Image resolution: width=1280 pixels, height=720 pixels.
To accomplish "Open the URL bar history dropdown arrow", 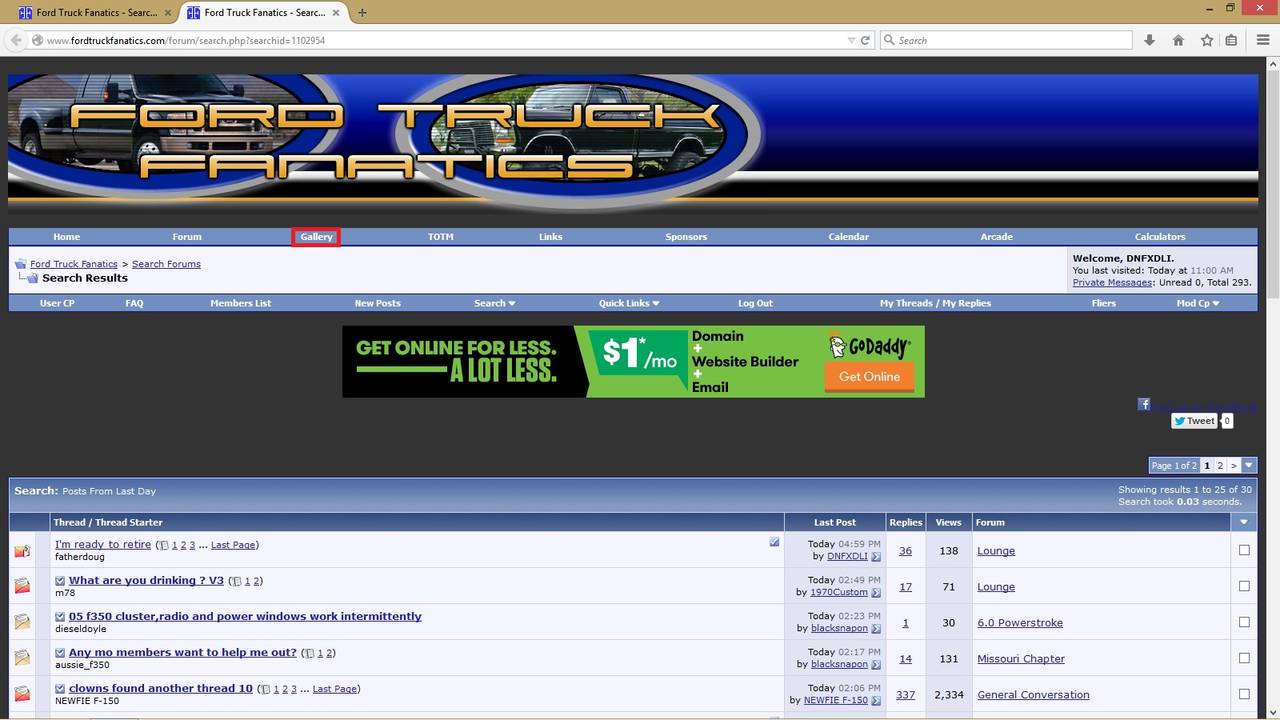I will (851, 40).
